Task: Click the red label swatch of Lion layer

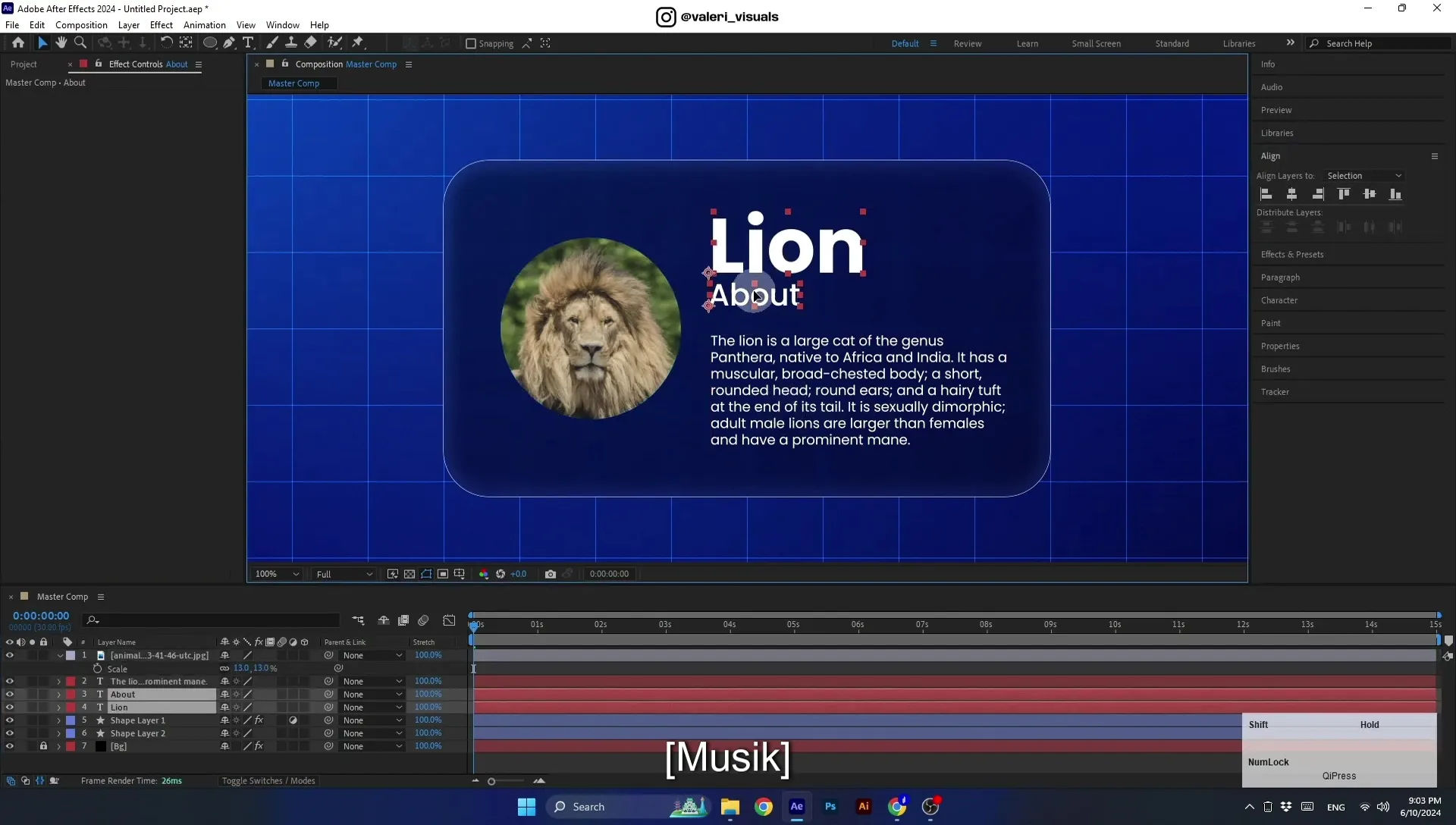Action: click(x=71, y=707)
